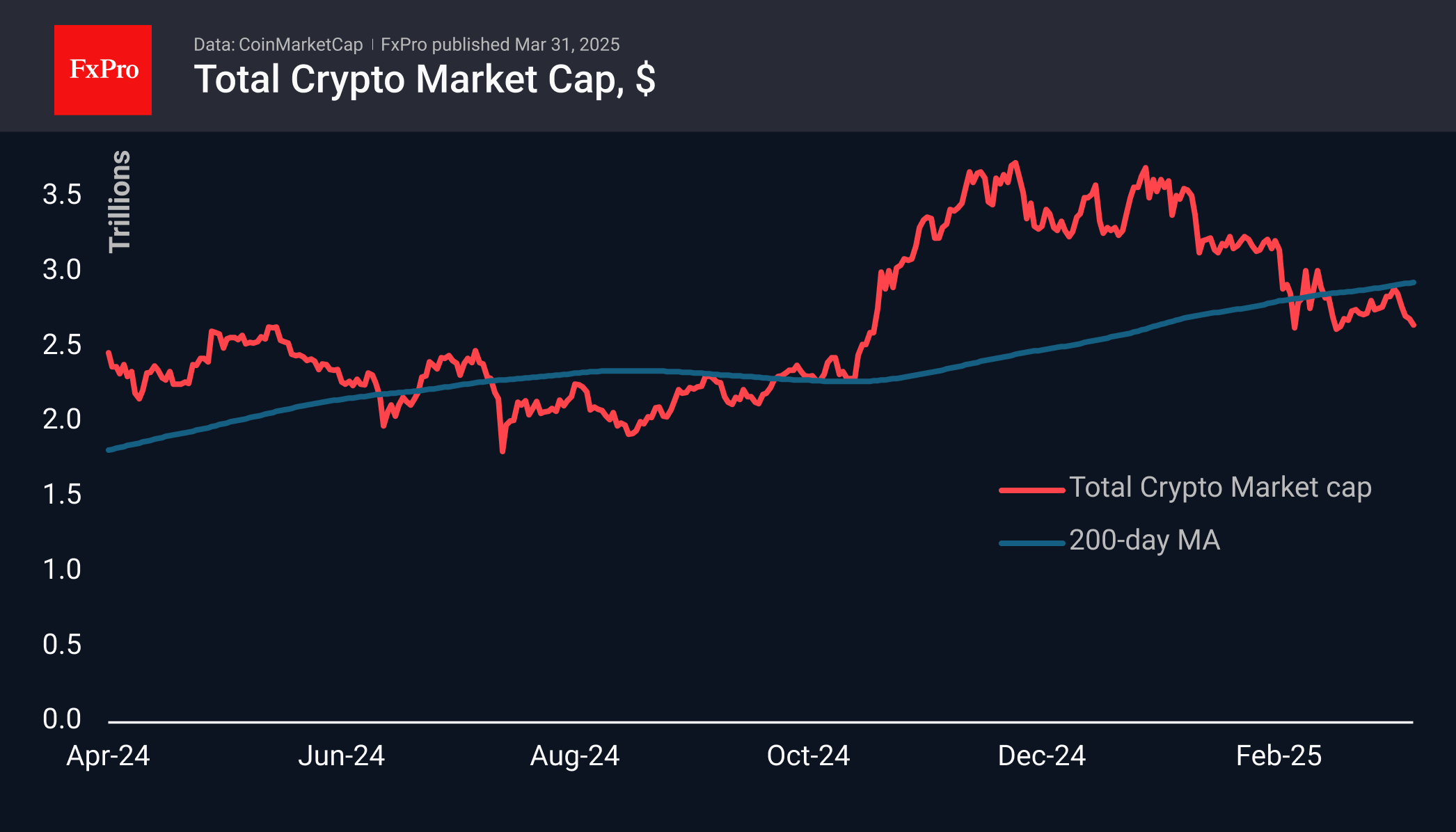
Task: Click the 2.0 y-axis tick label
Action: click(x=62, y=419)
